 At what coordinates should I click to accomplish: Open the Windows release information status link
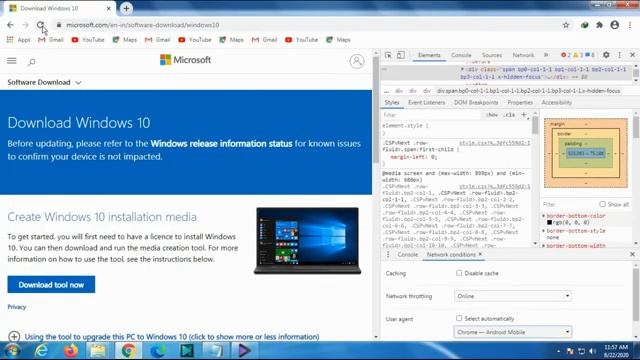click(221, 144)
